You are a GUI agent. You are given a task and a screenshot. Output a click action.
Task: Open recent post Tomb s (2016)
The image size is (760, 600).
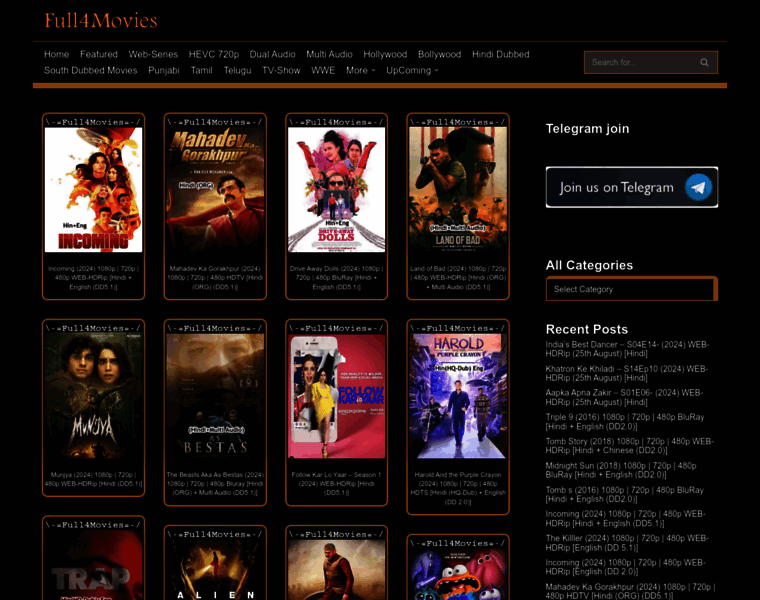coord(625,494)
